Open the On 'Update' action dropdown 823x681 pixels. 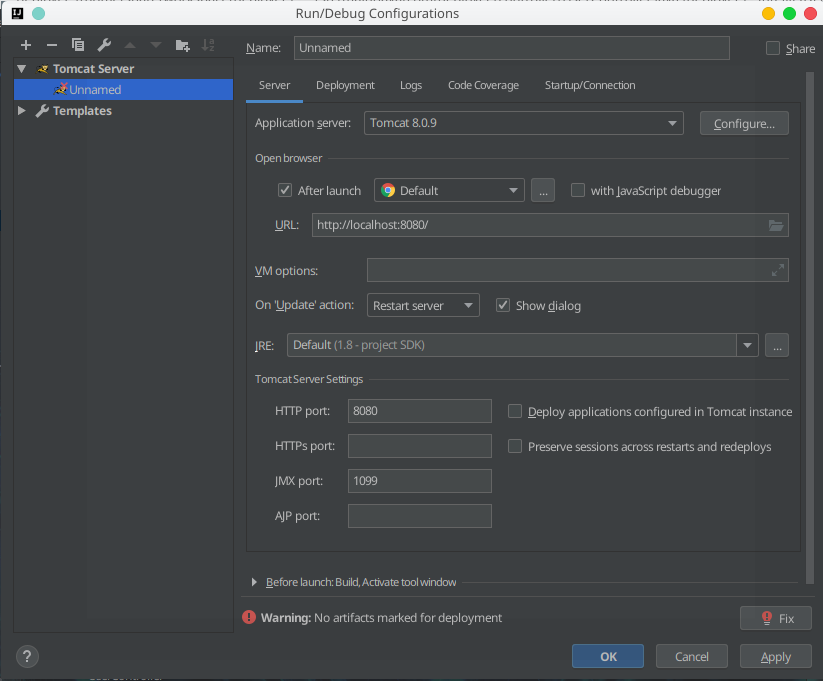tap(423, 305)
